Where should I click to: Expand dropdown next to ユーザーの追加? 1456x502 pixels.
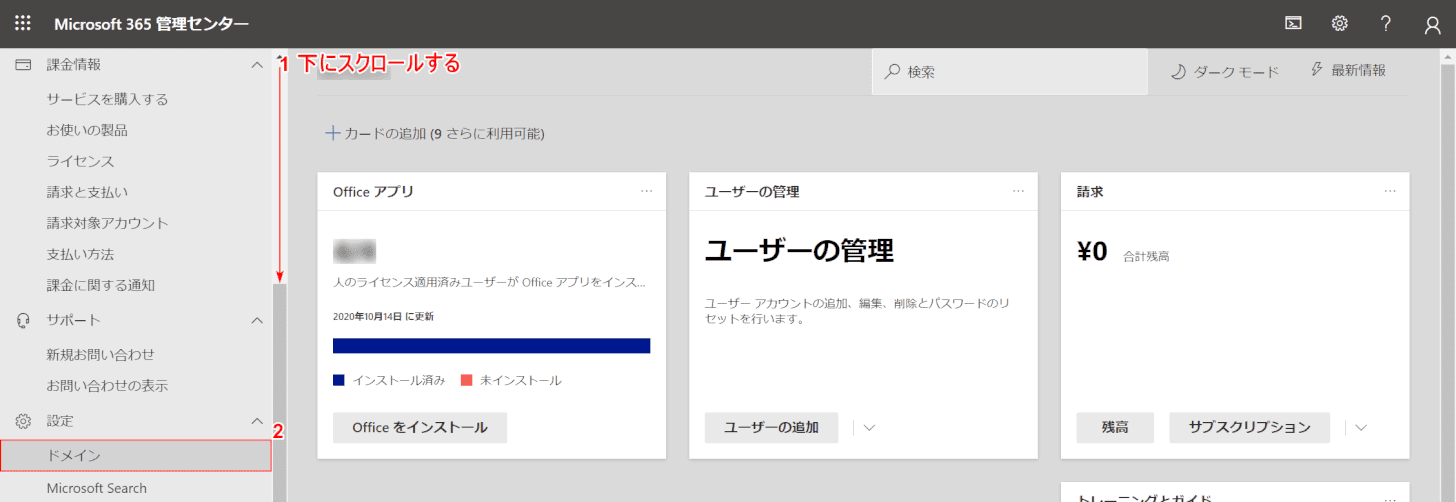click(869, 428)
